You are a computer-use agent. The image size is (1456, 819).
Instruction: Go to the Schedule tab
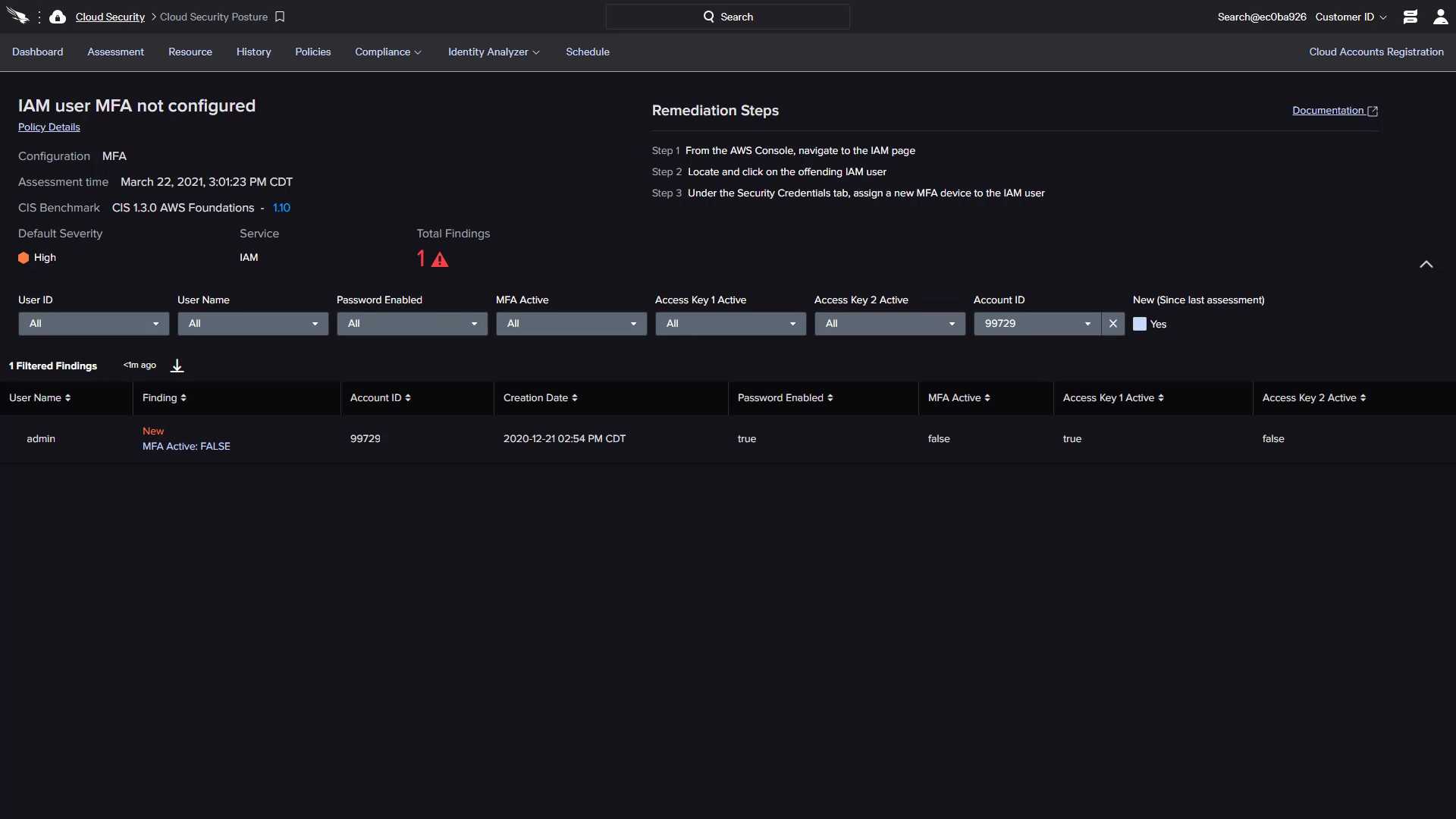click(587, 52)
